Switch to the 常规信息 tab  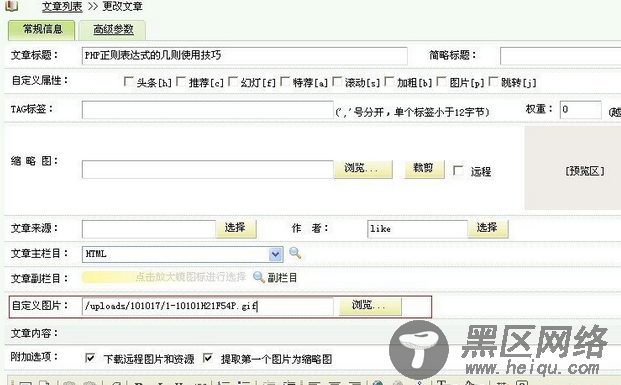[42, 30]
